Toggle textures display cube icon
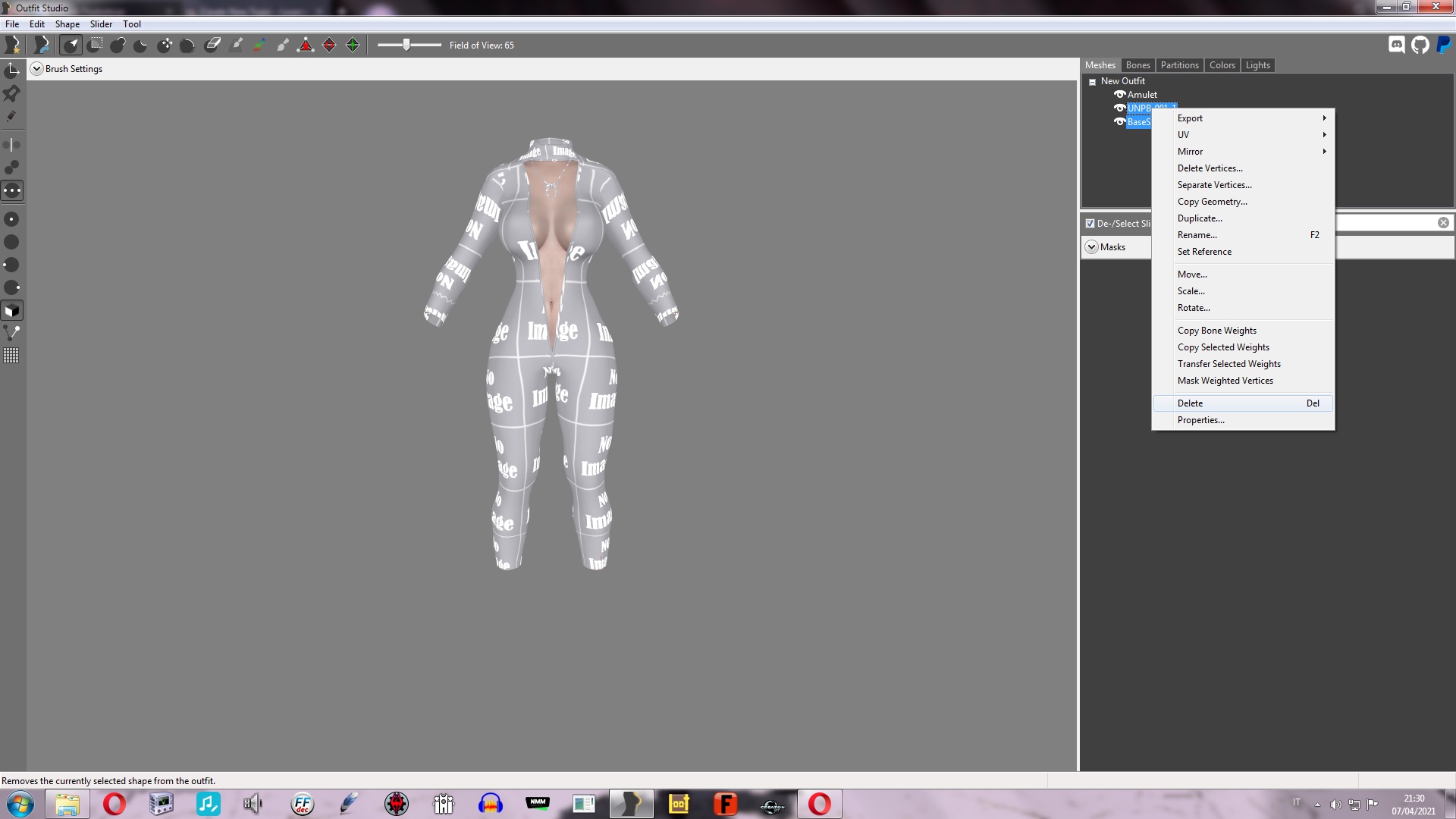This screenshot has height=819, width=1456. (x=12, y=310)
